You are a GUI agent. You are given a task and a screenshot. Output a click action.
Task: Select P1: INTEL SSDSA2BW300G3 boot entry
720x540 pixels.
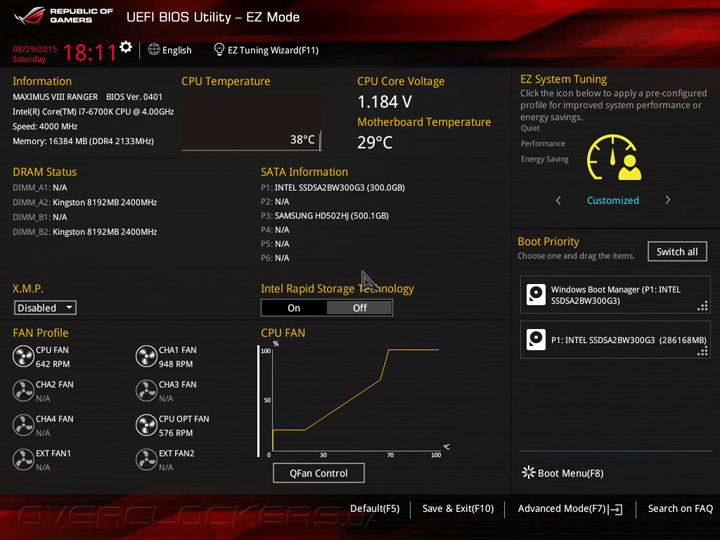(615, 340)
